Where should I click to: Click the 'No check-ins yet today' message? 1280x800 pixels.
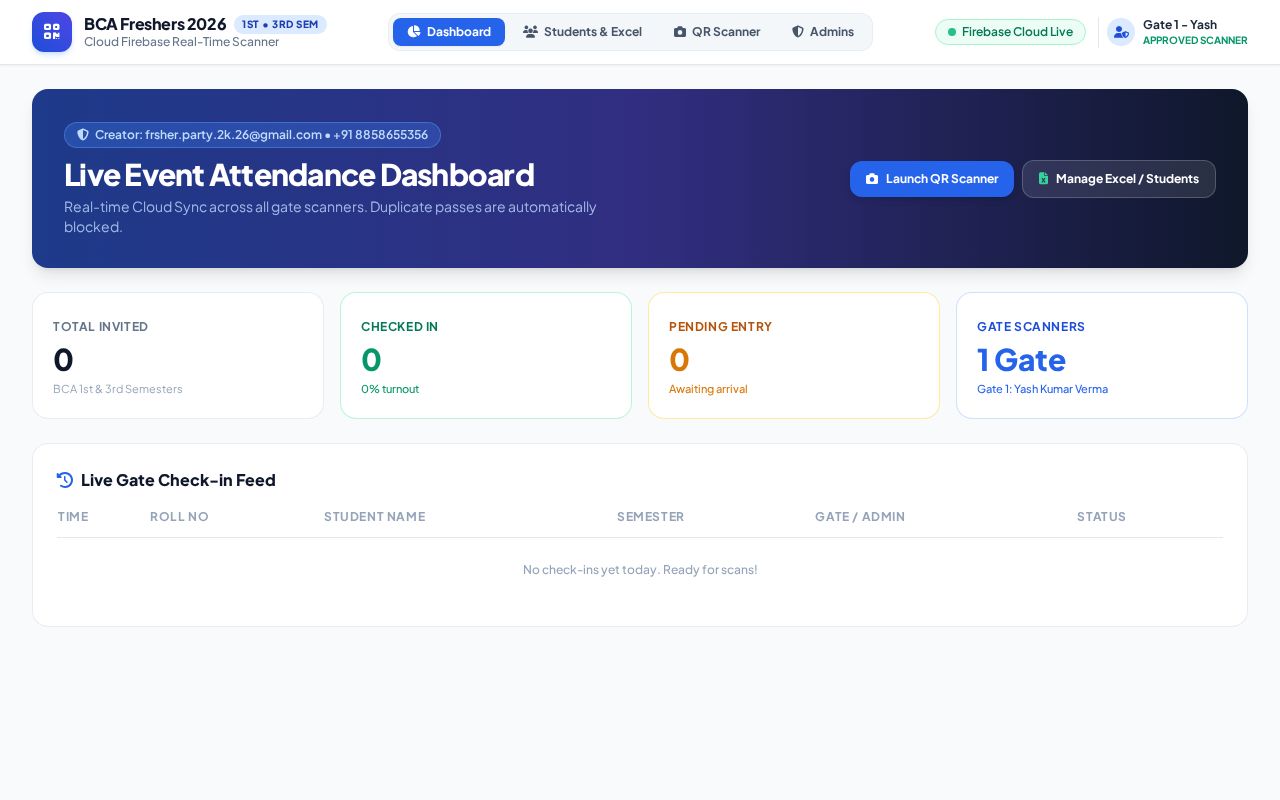pos(640,570)
